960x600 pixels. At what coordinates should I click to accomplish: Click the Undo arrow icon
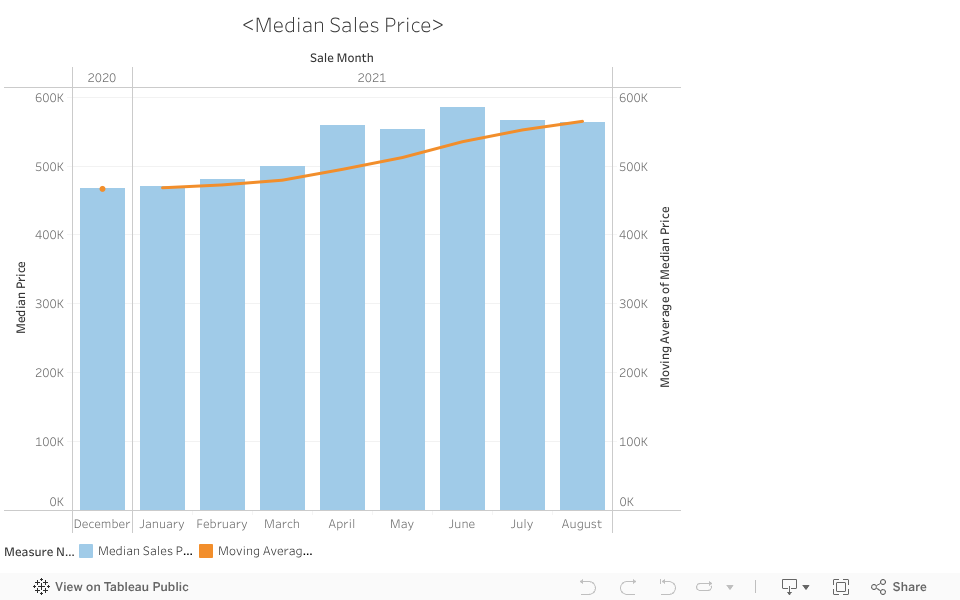point(588,587)
